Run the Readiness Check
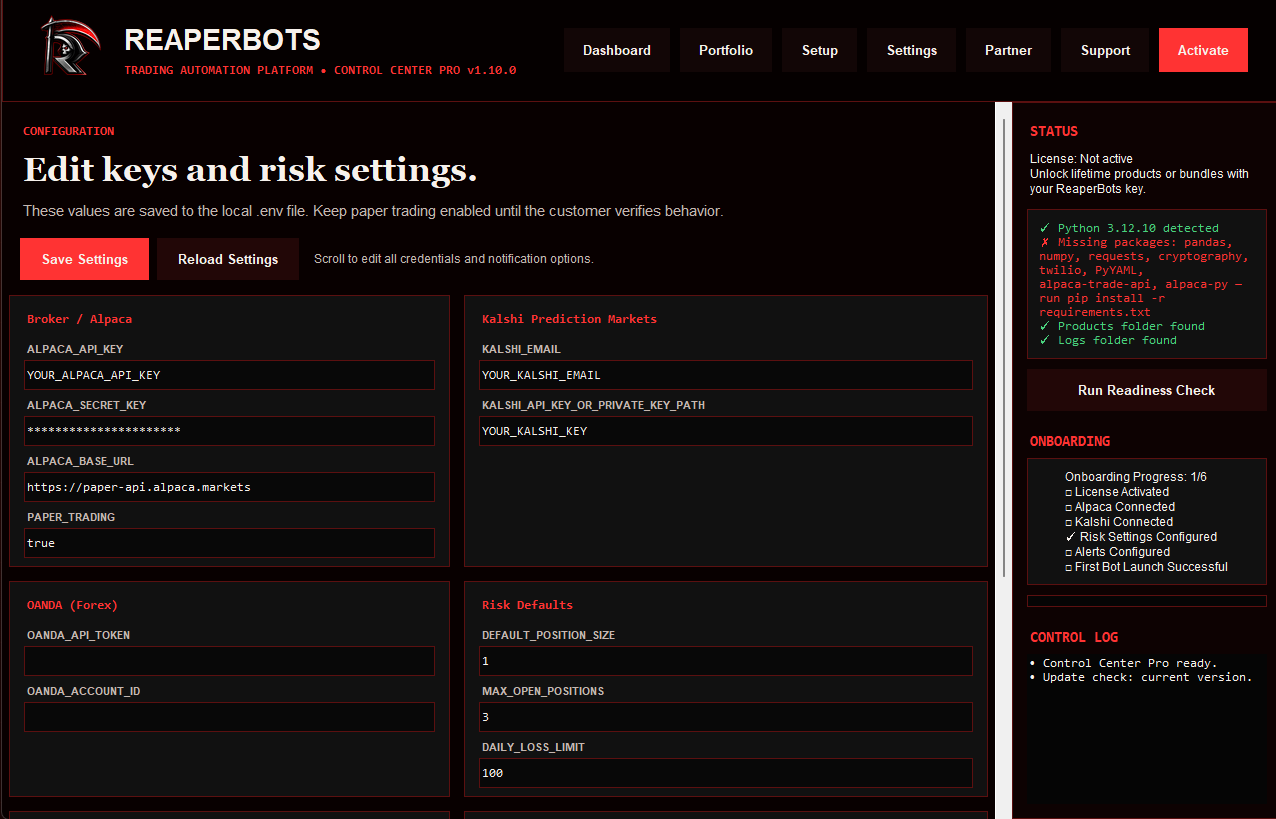This screenshot has width=1276, height=819. click(1147, 390)
